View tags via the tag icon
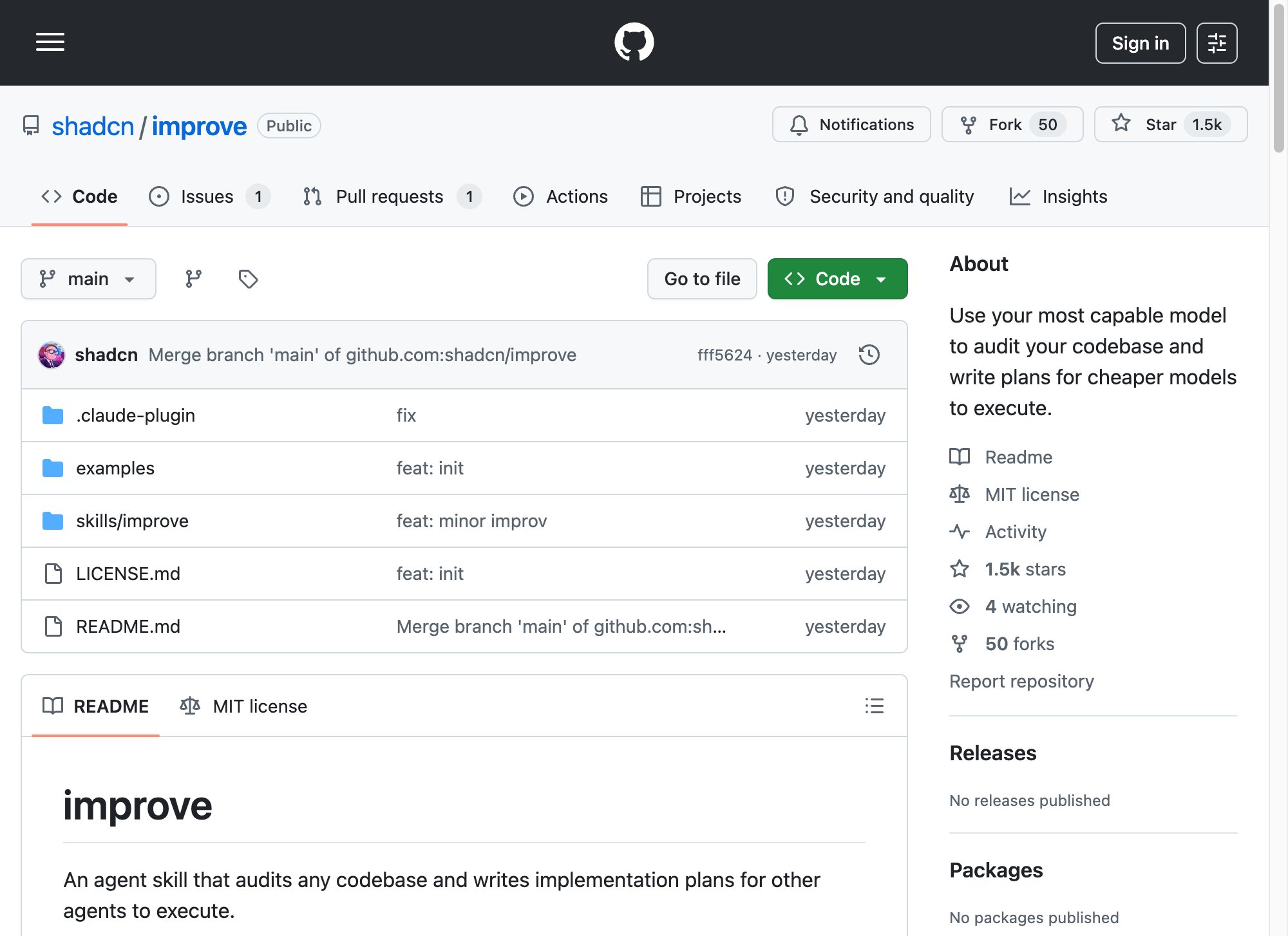1288x936 pixels. click(x=248, y=279)
